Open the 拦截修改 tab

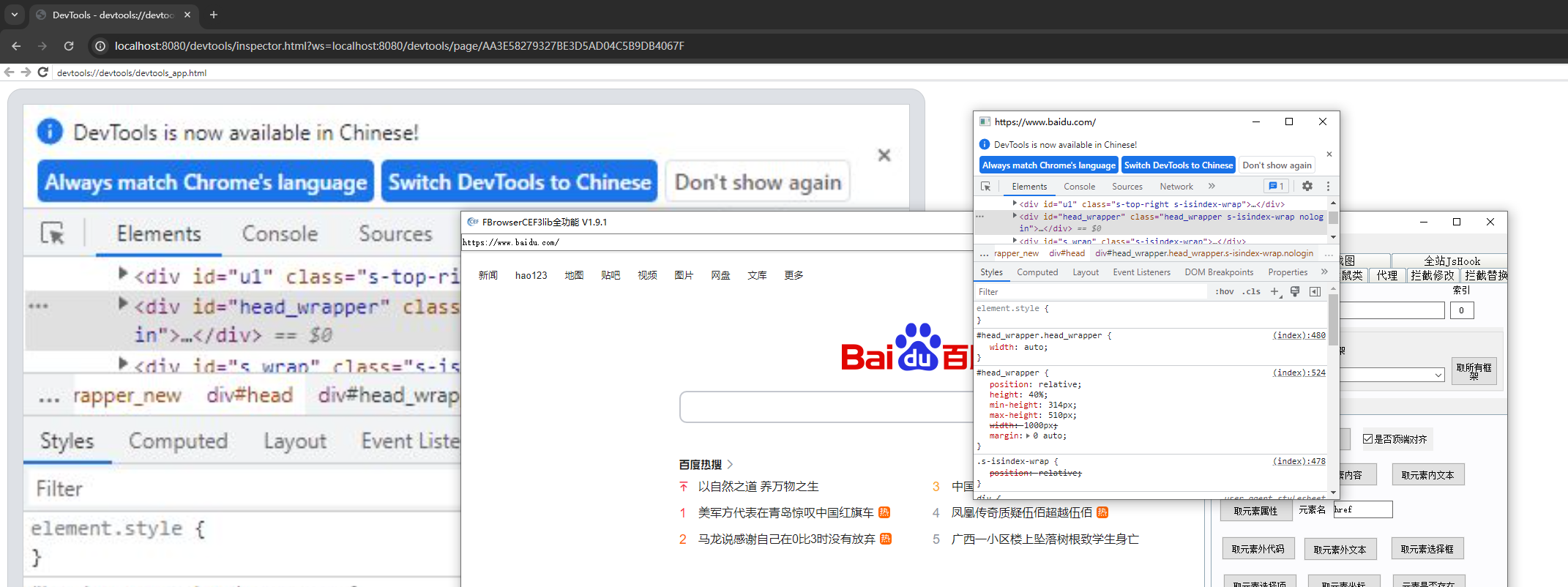1432,275
